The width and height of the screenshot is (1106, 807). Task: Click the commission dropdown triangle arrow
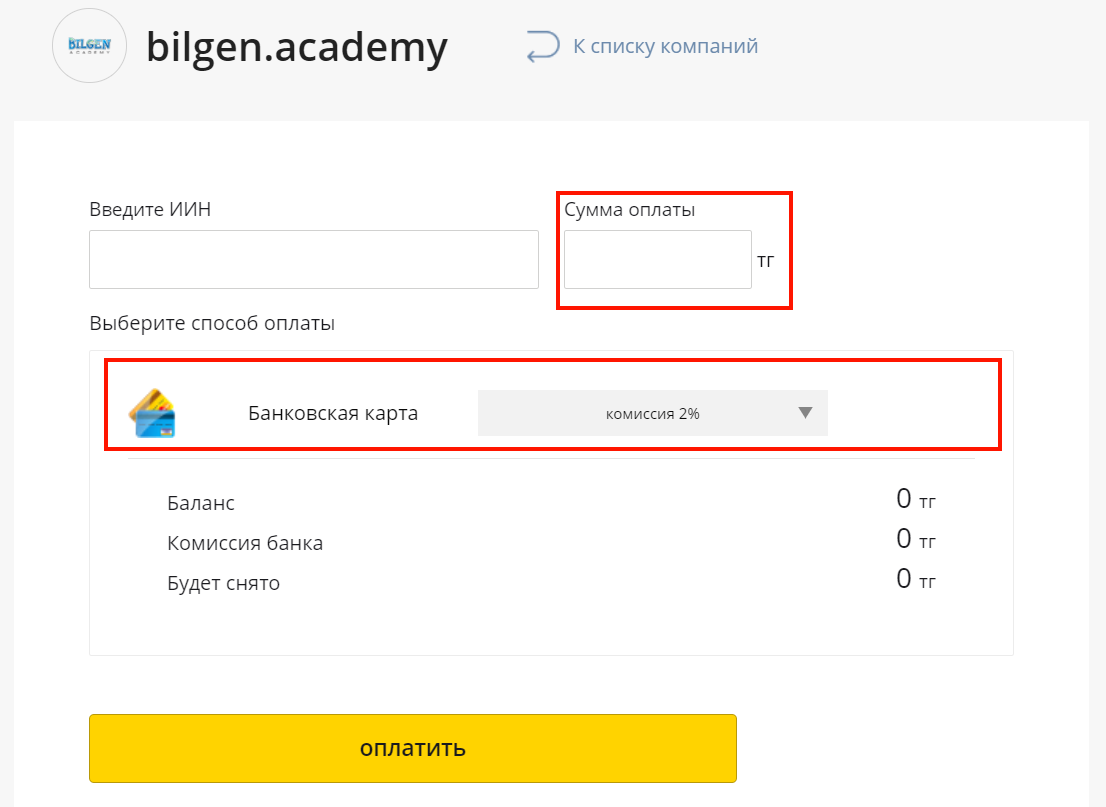coord(805,413)
